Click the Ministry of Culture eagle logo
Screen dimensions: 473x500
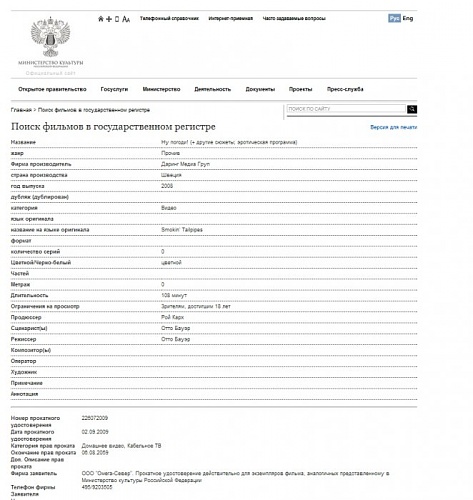tap(51, 37)
